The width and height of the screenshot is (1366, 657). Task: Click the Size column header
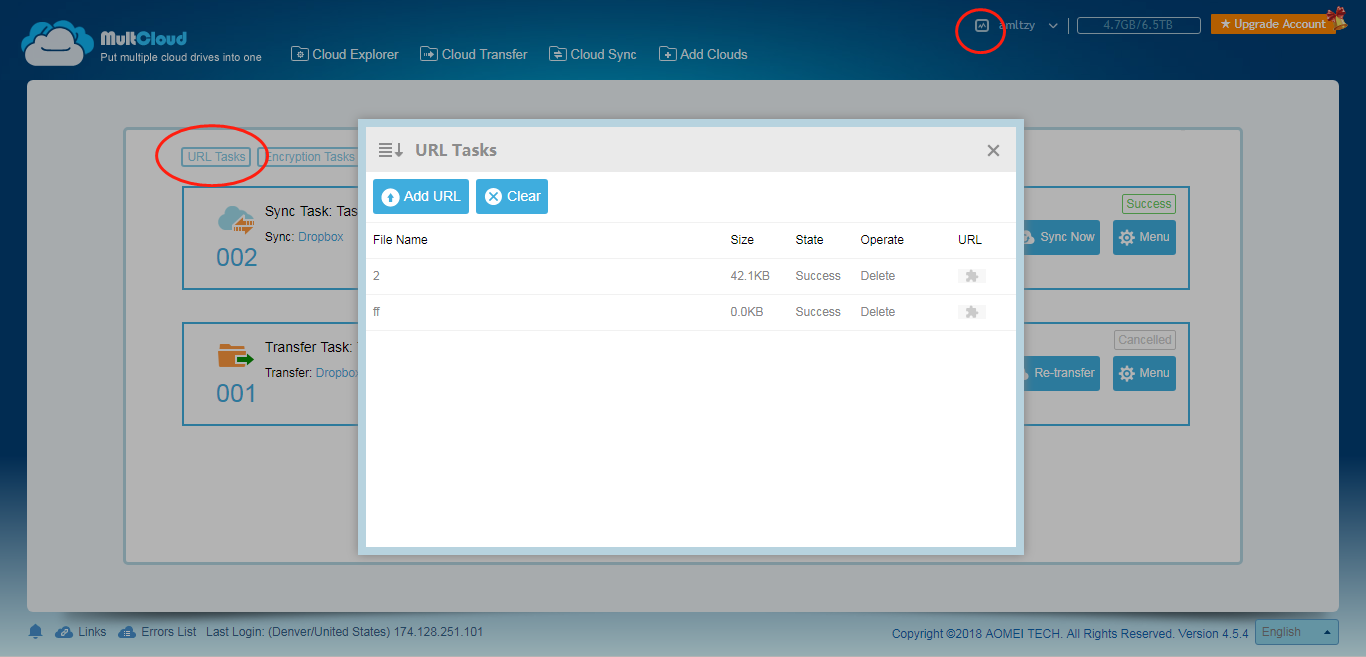click(x=742, y=240)
